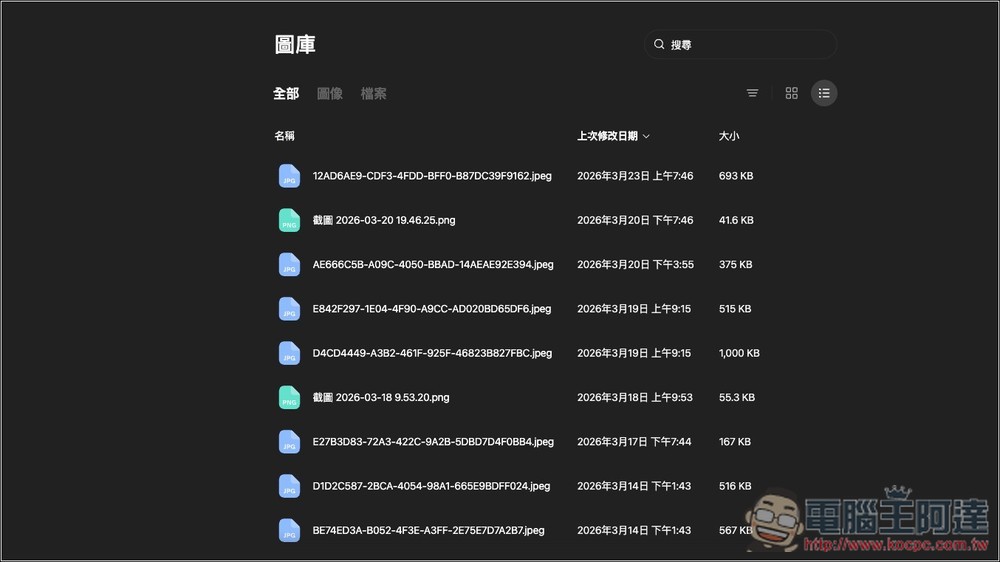Screen dimensions: 1000x562
Task: Click JPG icon for D1D2C587 file
Action: coord(289,486)
